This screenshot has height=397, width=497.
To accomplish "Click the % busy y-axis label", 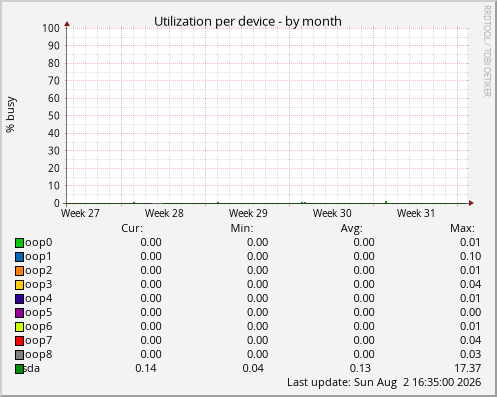I will [11, 114].
